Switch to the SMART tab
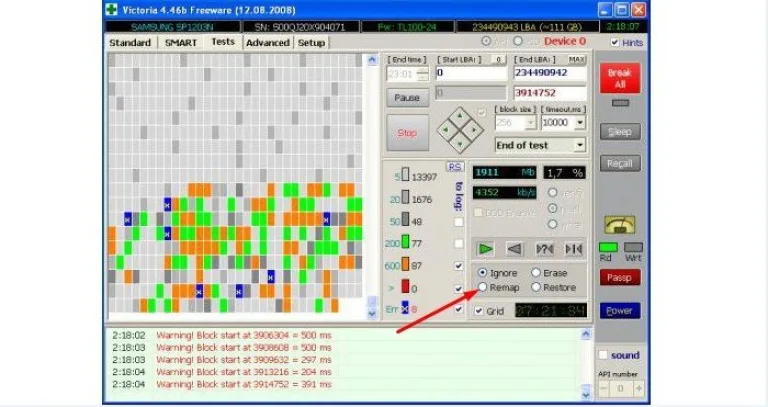Viewport: 768px width, 407px height. [181, 43]
